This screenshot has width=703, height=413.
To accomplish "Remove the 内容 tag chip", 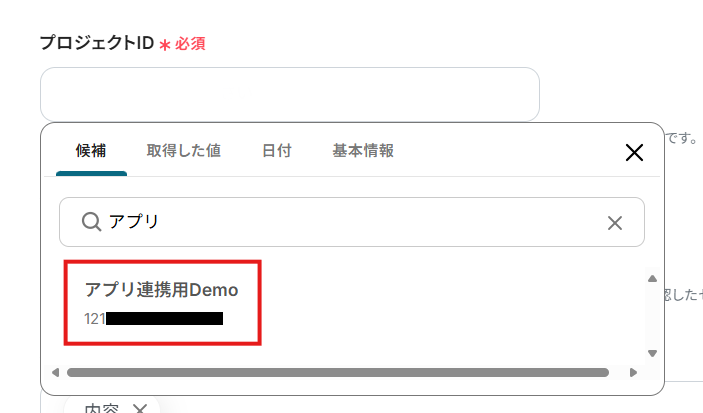I will (140, 408).
